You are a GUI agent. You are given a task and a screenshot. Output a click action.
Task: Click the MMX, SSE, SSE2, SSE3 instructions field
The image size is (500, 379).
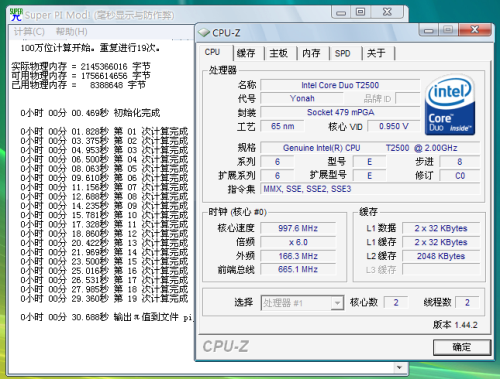pos(370,189)
